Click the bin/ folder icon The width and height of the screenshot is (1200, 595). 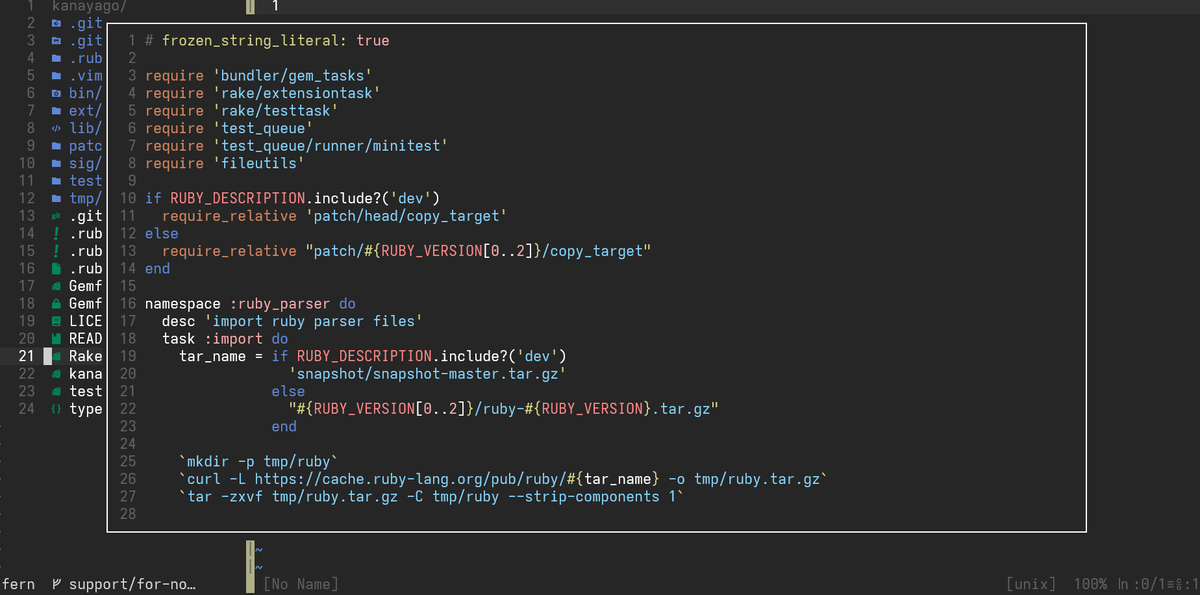[x=57, y=93]
